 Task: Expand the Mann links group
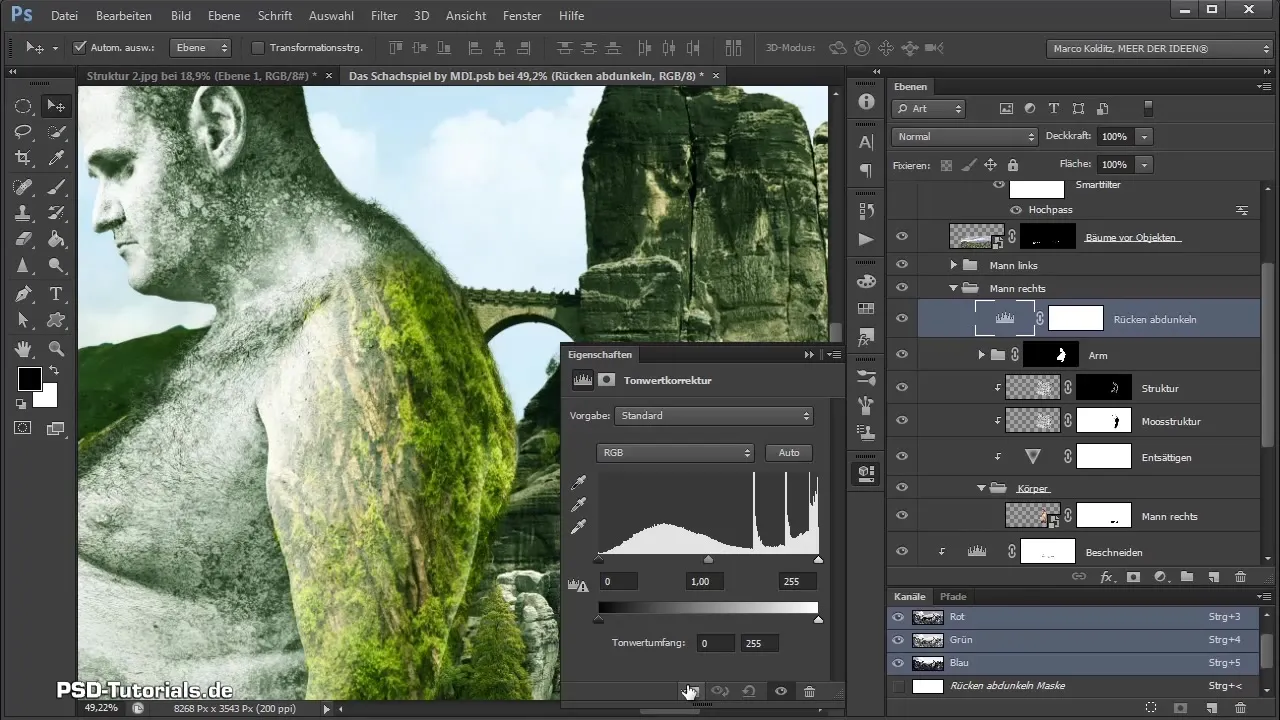(953, 265)
